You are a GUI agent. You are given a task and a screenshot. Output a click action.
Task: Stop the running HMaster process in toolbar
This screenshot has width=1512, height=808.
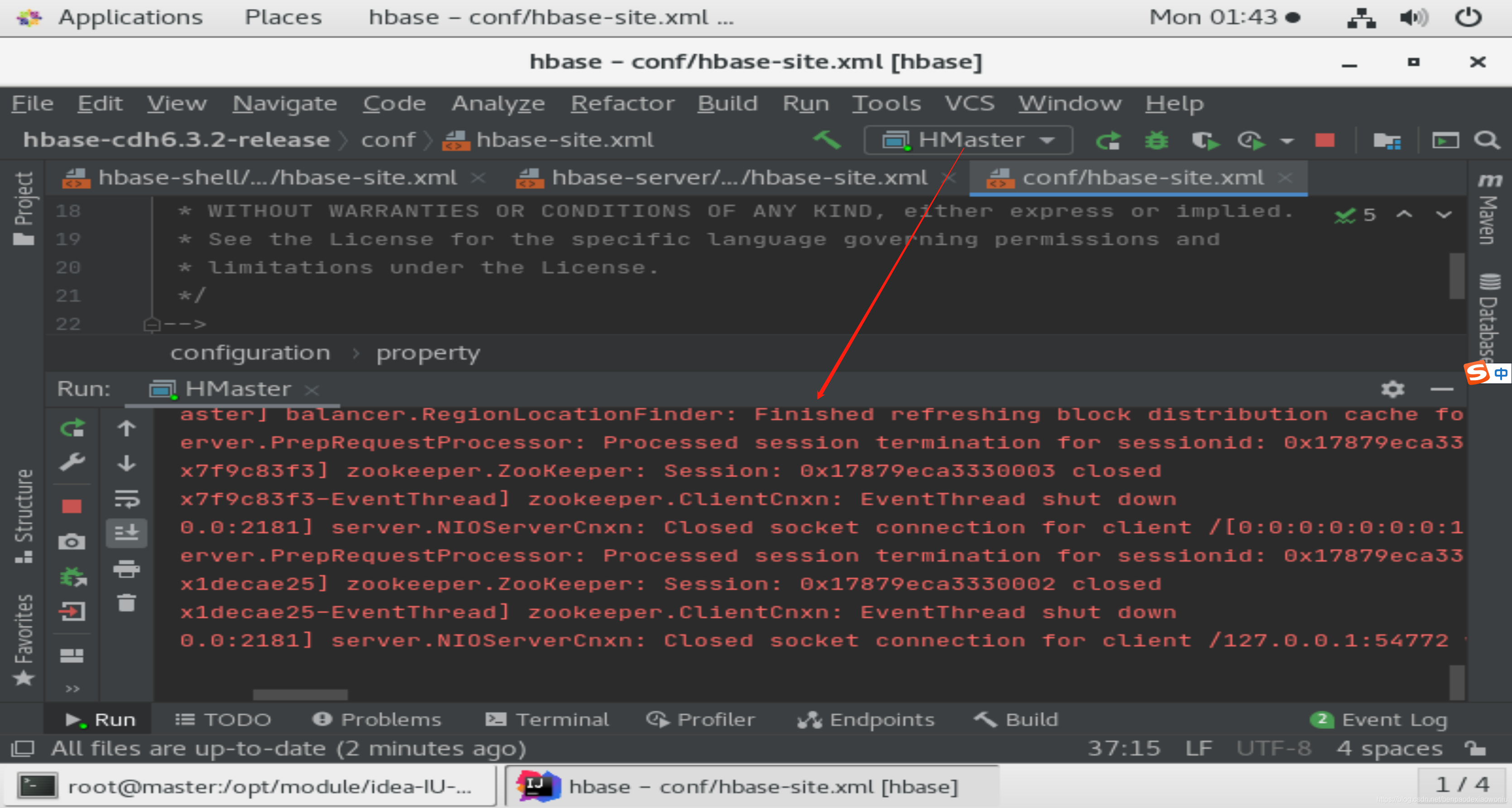coord(1324,140)
